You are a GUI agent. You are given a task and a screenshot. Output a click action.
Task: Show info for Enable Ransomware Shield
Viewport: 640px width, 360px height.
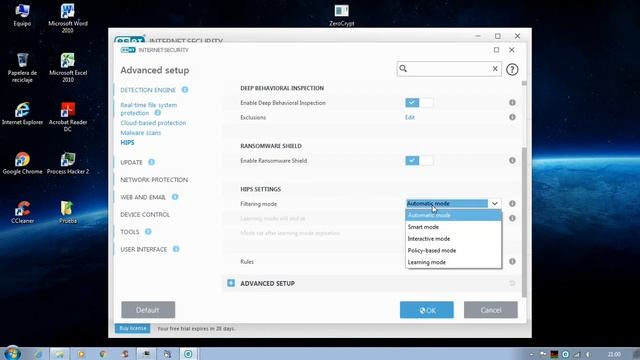(x=512, y=160)
